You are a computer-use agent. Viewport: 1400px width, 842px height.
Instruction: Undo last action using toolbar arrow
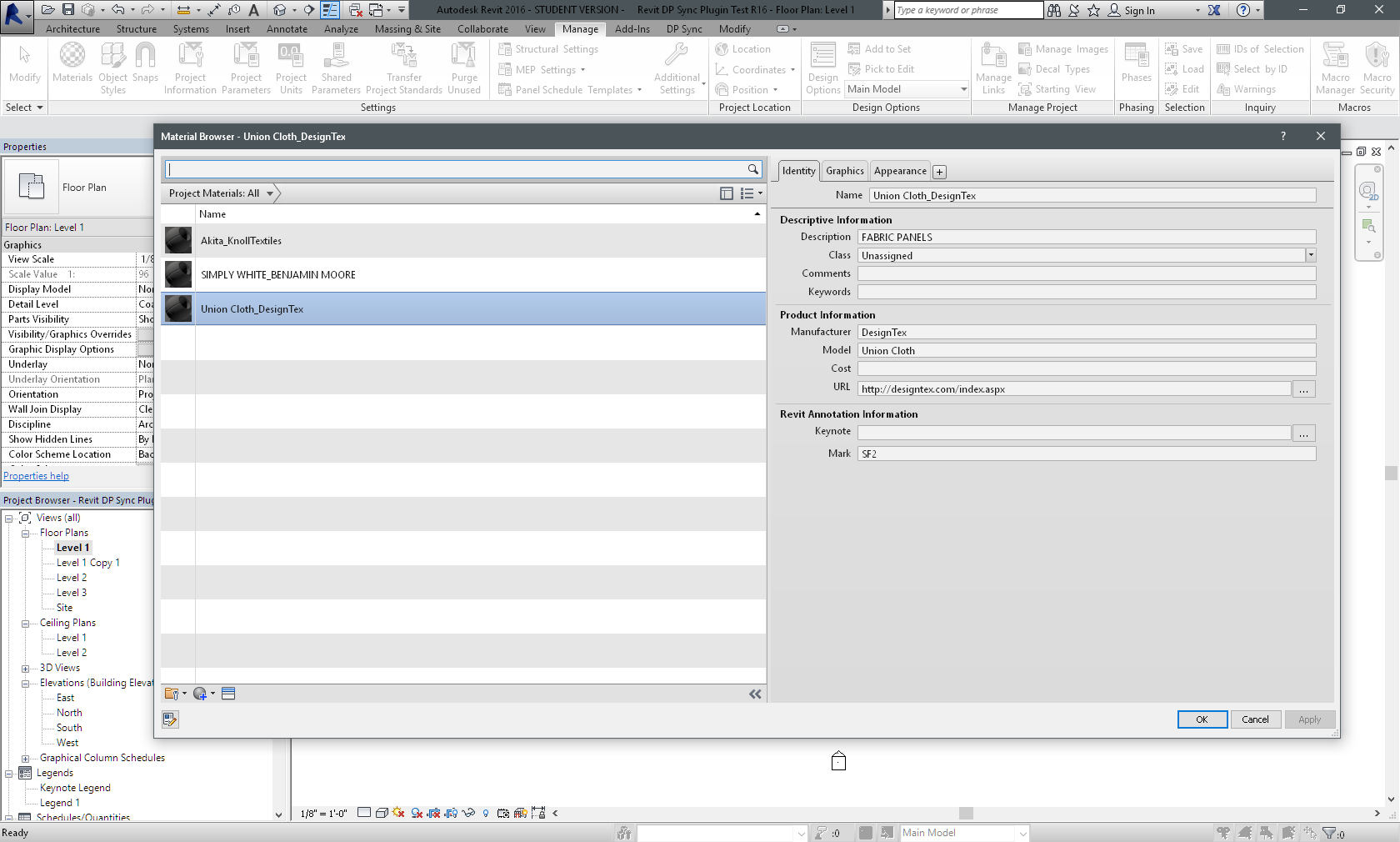pyautogui.click(x=118, y=10)
